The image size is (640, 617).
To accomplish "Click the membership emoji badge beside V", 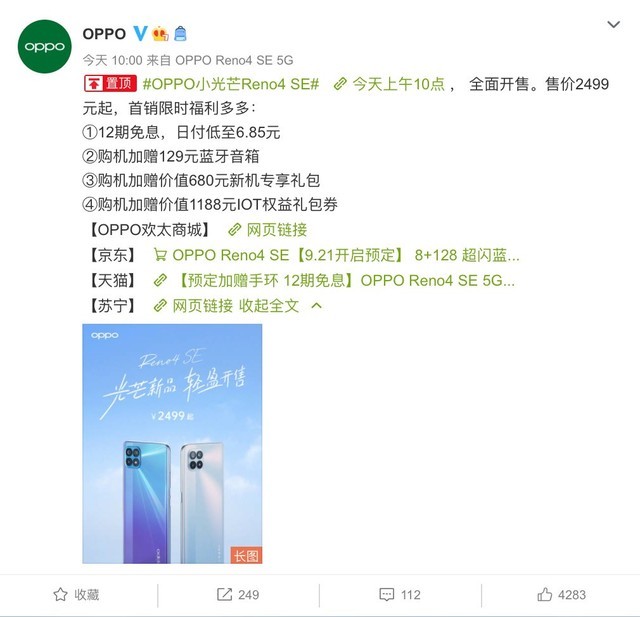I will (160, 33).
